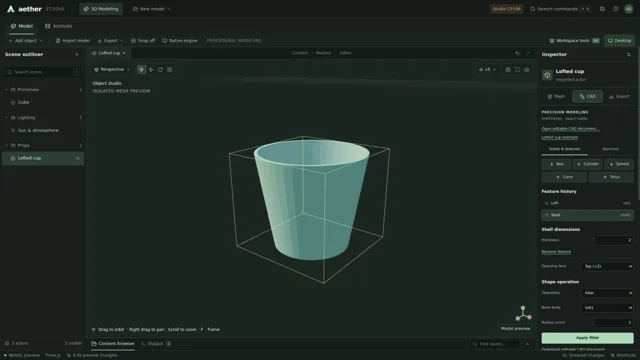Viewport: 640px width, 360px height.
Task: Click the Apply fillet button
Action: tap(587, 338)
